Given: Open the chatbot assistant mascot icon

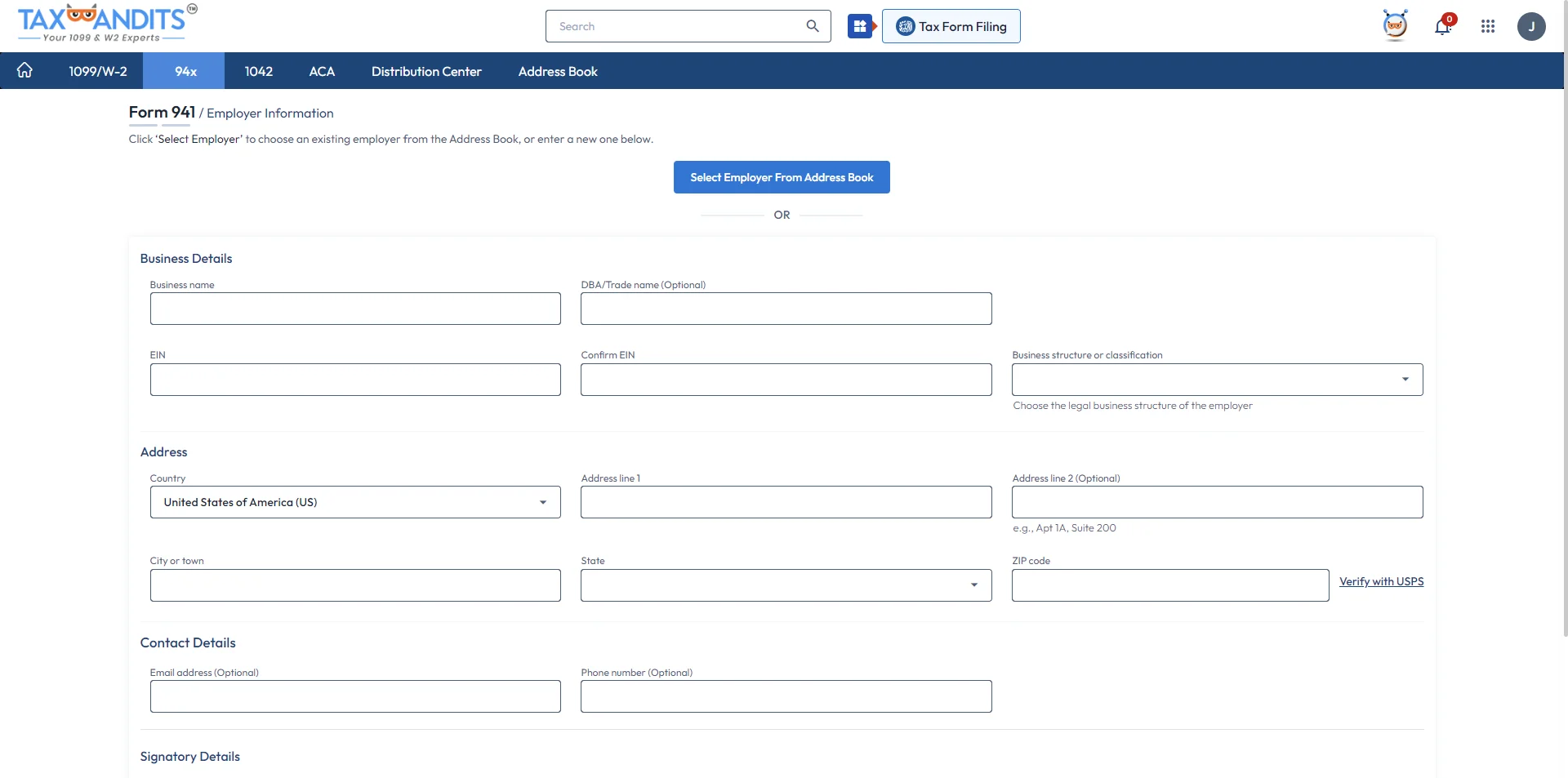Looking at the screenshot, I should (x=1396, y=25).
